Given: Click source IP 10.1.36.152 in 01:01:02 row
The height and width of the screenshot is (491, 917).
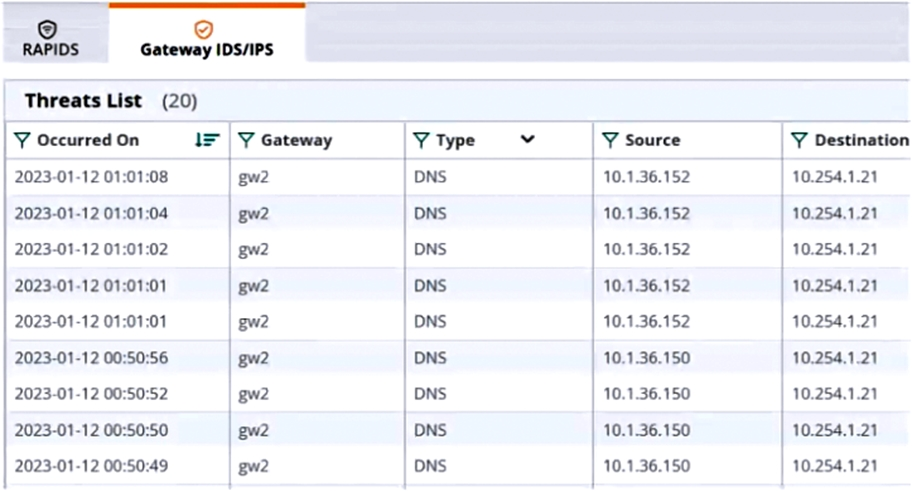Looking at the screenshot, I should pyautogui.click(x=646, y=249).
